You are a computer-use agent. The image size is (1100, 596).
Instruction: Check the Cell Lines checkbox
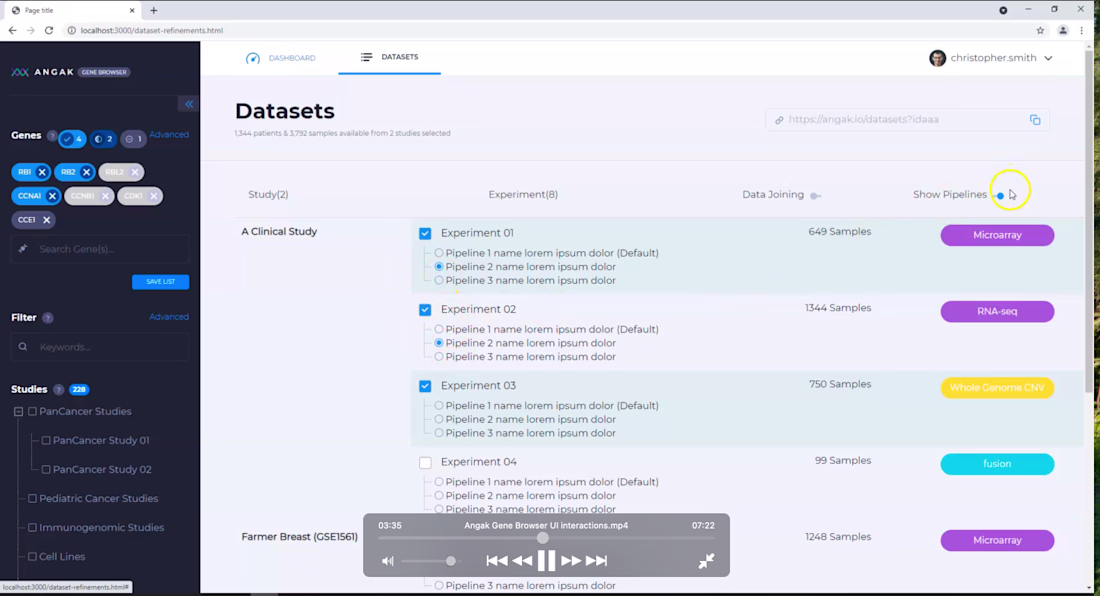(32, 557)
